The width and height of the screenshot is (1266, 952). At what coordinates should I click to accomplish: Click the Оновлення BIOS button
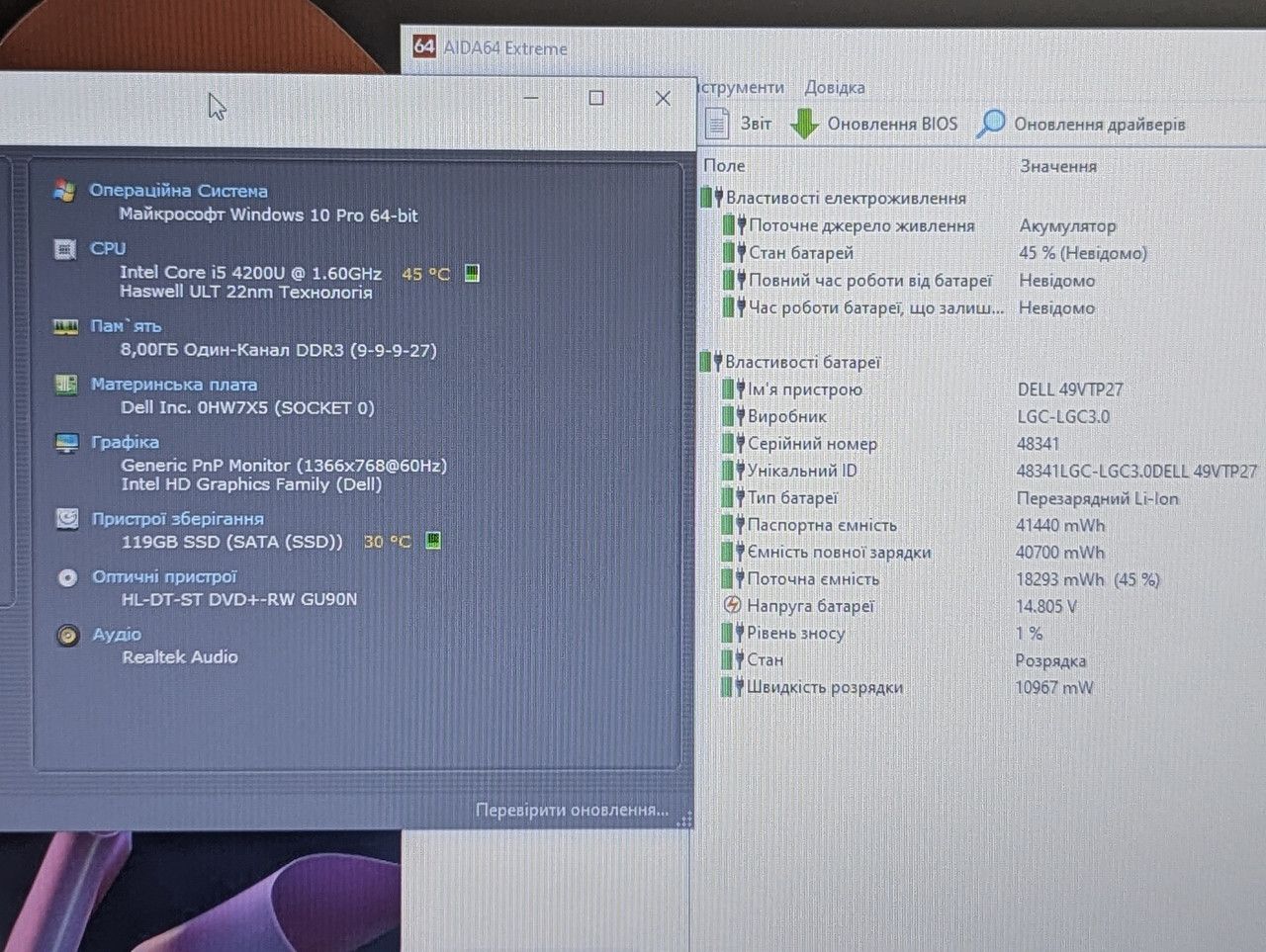point(874,124)
